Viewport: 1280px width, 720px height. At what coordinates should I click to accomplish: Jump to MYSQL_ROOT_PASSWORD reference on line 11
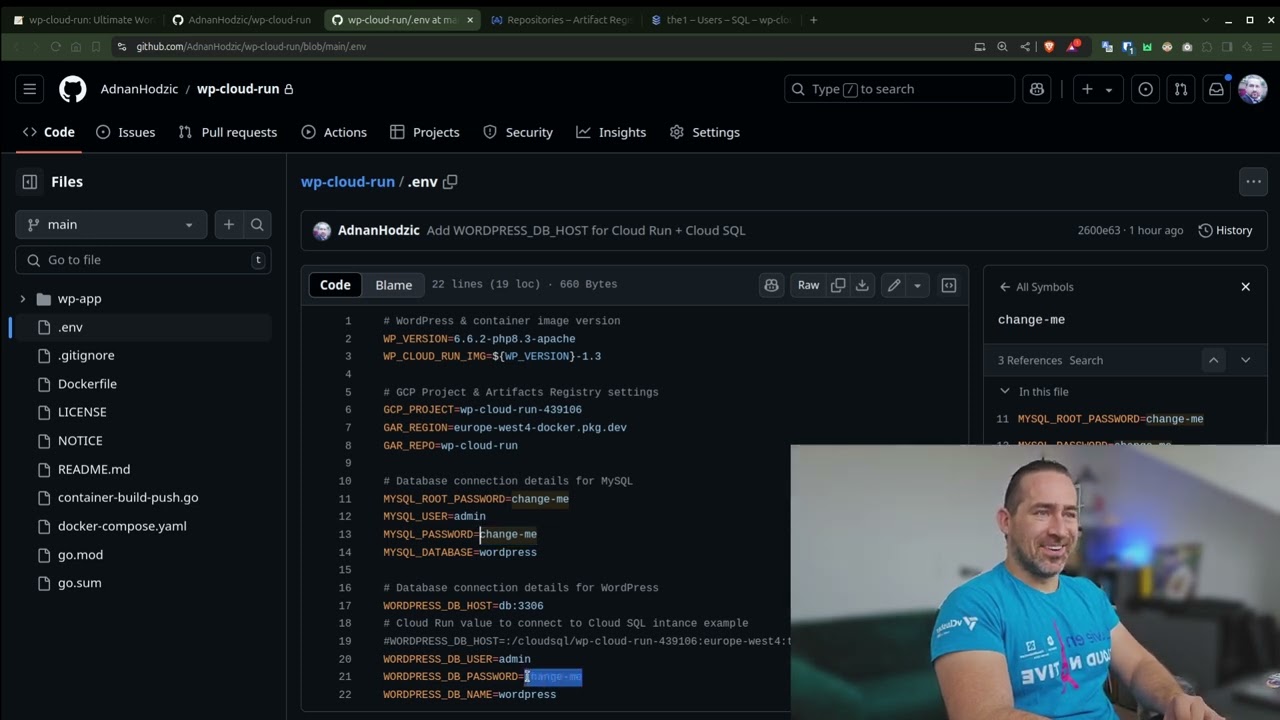1110,419
